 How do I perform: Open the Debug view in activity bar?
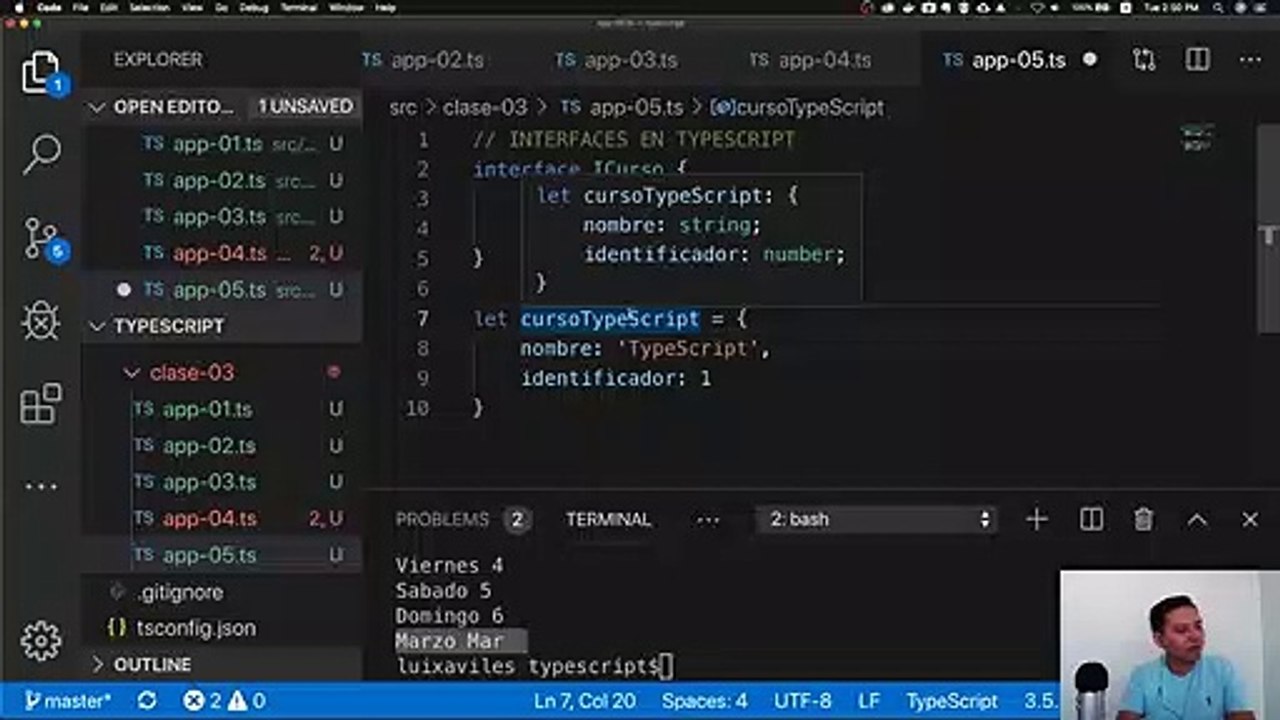pyautogui.click(x=41, y=322)
